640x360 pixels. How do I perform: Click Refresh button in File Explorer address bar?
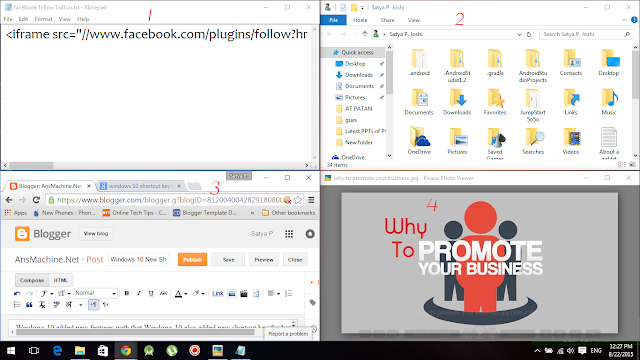click(529, 34)
